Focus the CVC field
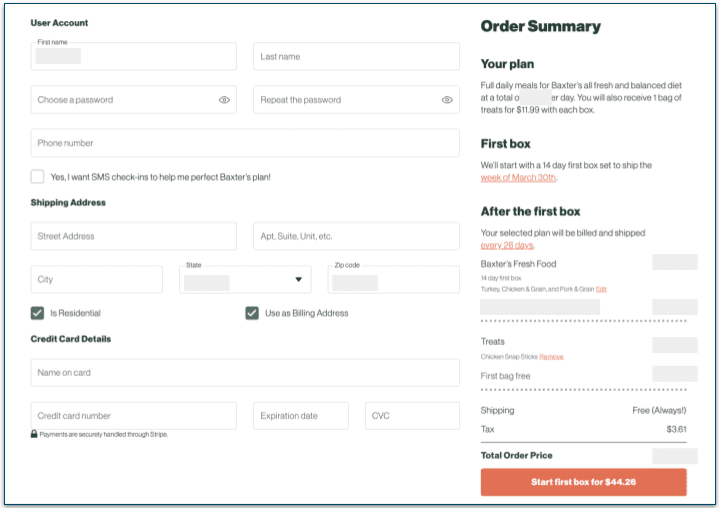Image resolution: width=719 pixels, height=508 pixels. pos(412,416)
